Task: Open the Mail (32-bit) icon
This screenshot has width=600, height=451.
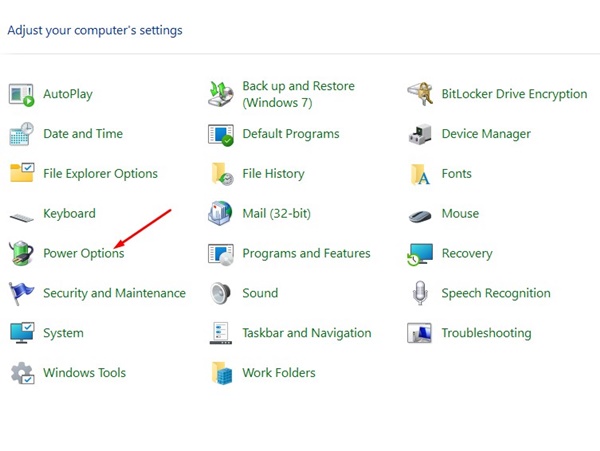Action: coord(221,214)
